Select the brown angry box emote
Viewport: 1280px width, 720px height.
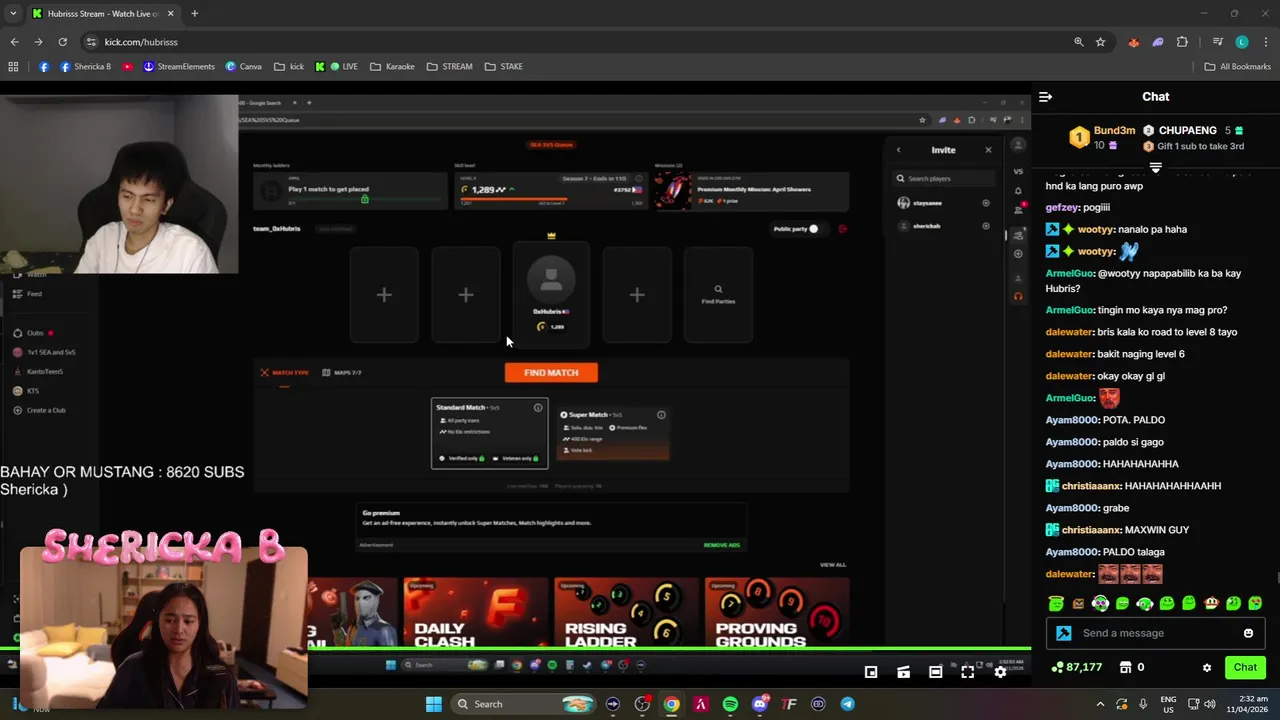coord(1078,604)
